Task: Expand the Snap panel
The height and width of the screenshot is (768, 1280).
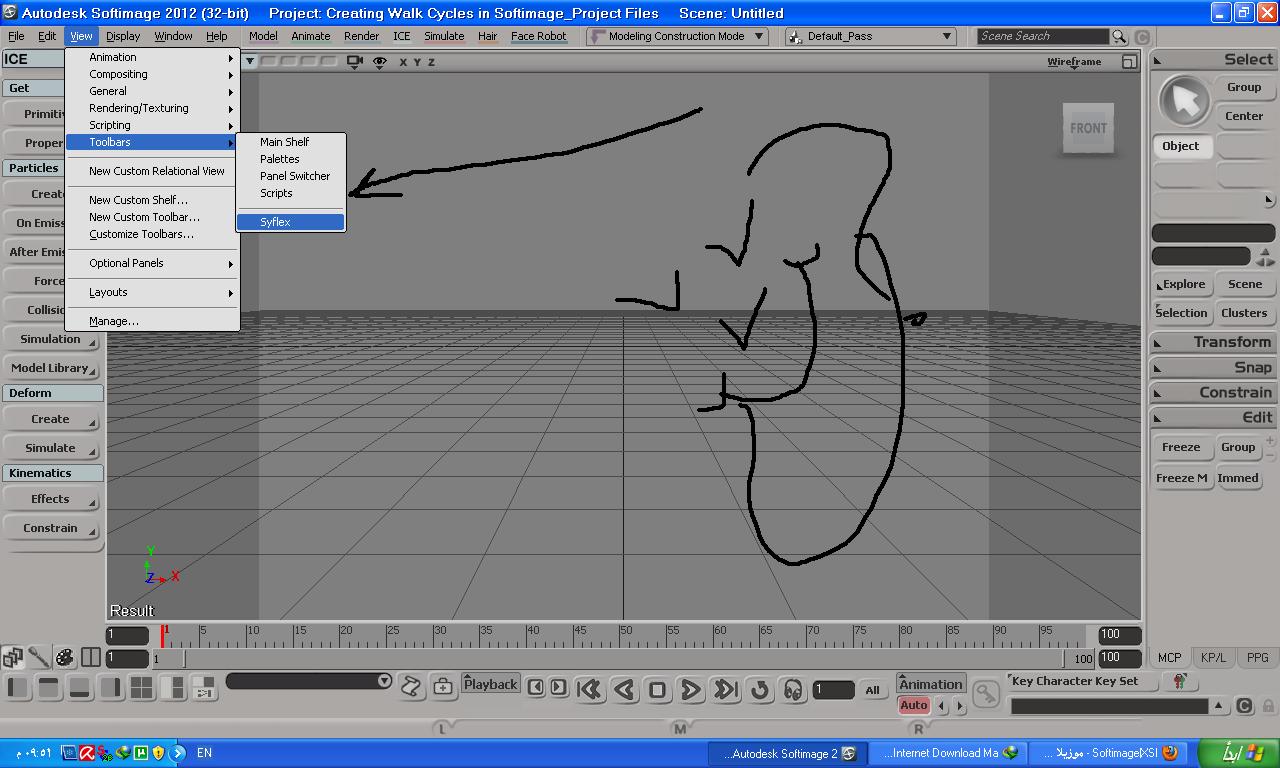Action: (x=1212, y=367)
